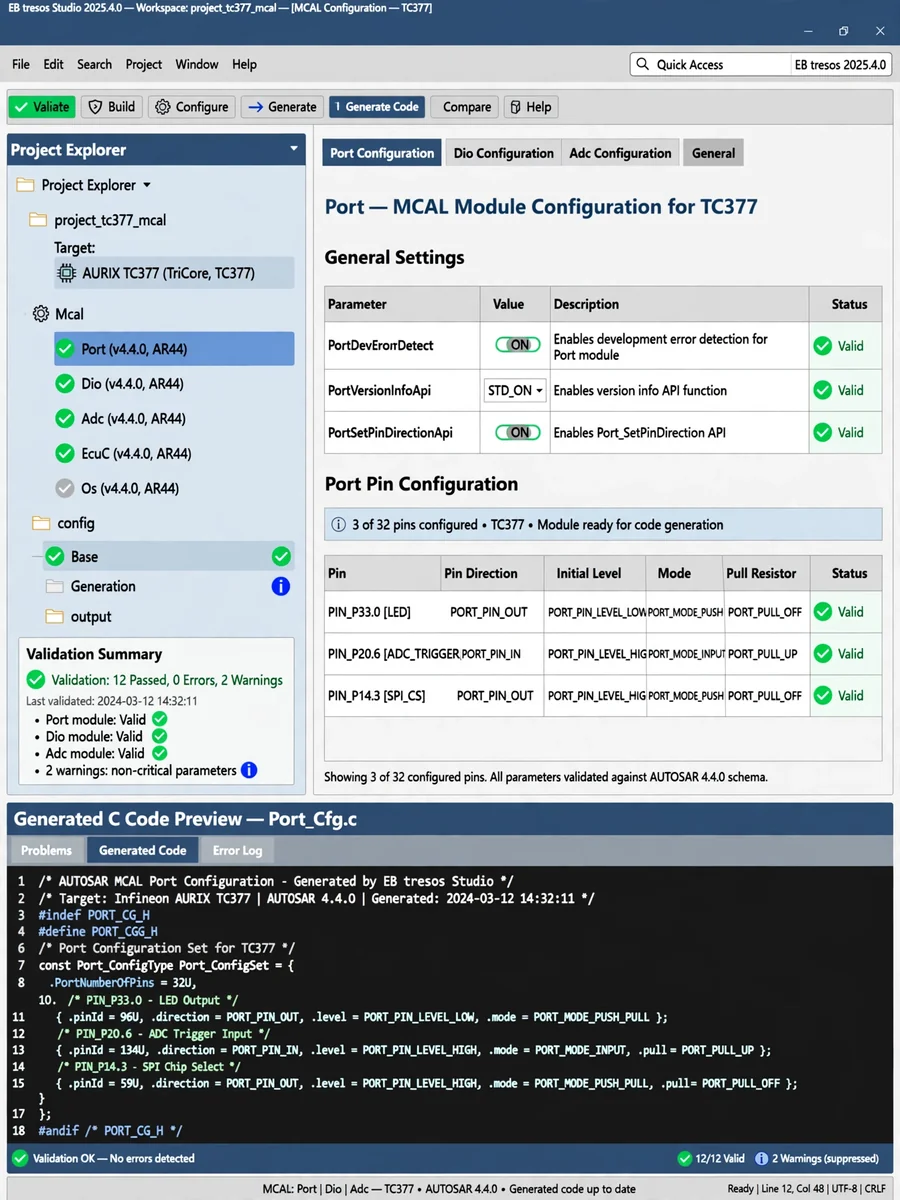
Task: Click green check beside Adc module
Action: 65,419
